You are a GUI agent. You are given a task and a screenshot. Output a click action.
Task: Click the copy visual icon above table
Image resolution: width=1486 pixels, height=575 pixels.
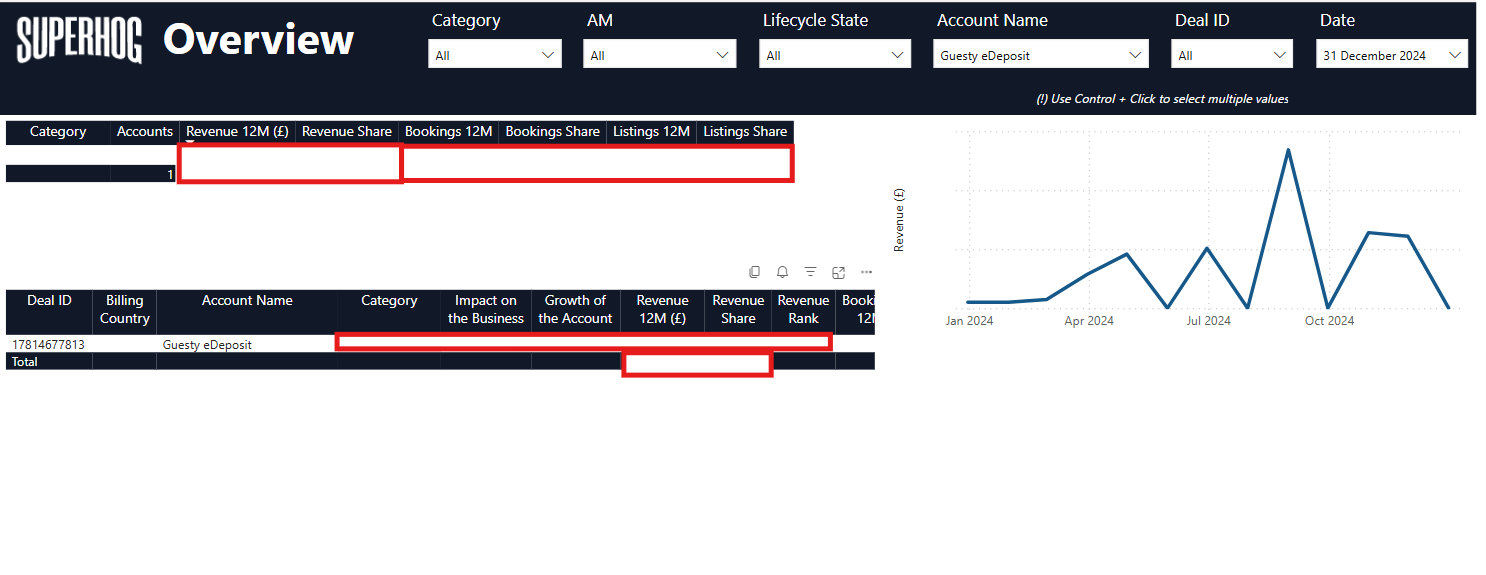pos(755,272)
